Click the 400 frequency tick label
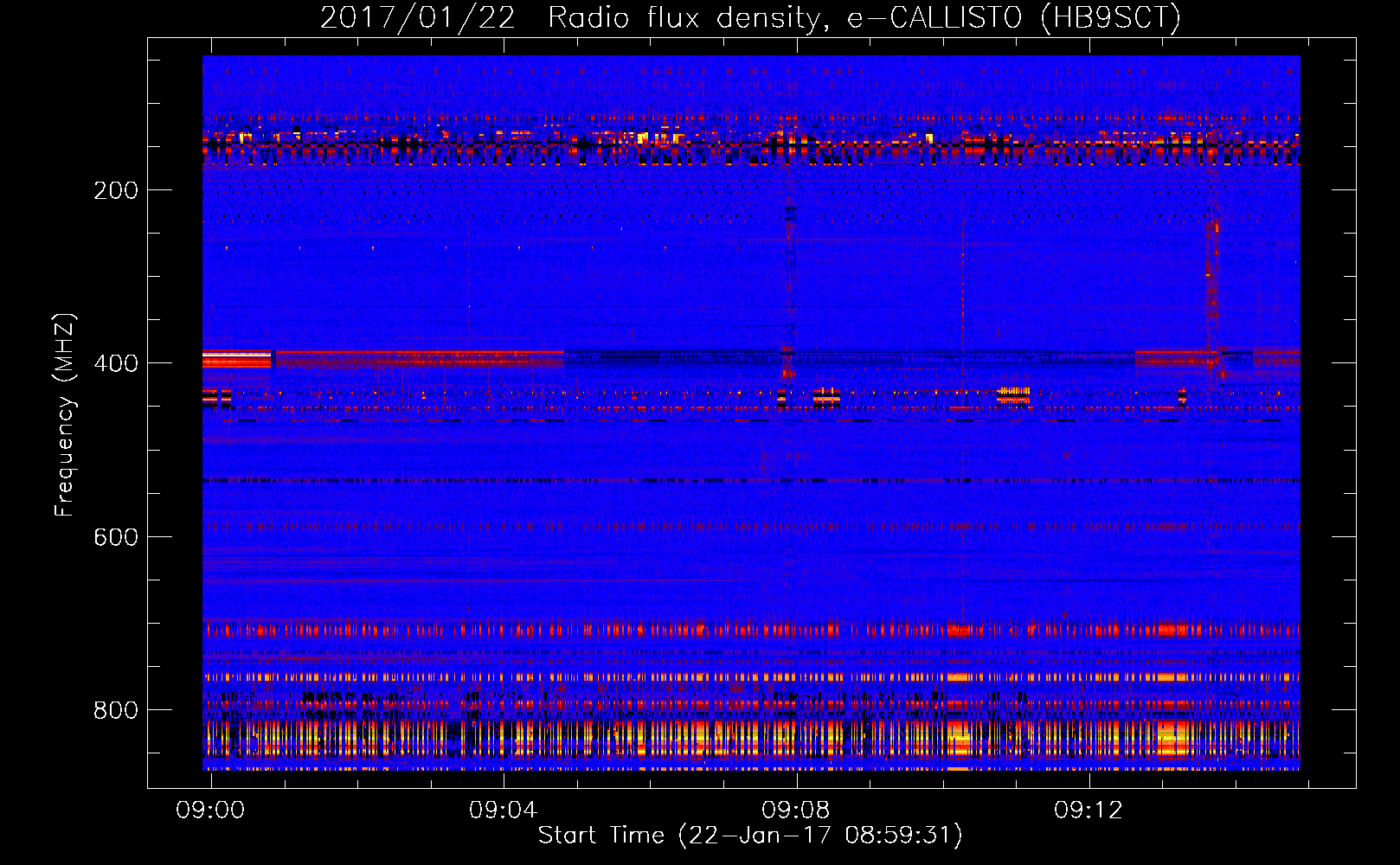The width and height of the screenshot is (1400, 865). (x=116, y=363)
